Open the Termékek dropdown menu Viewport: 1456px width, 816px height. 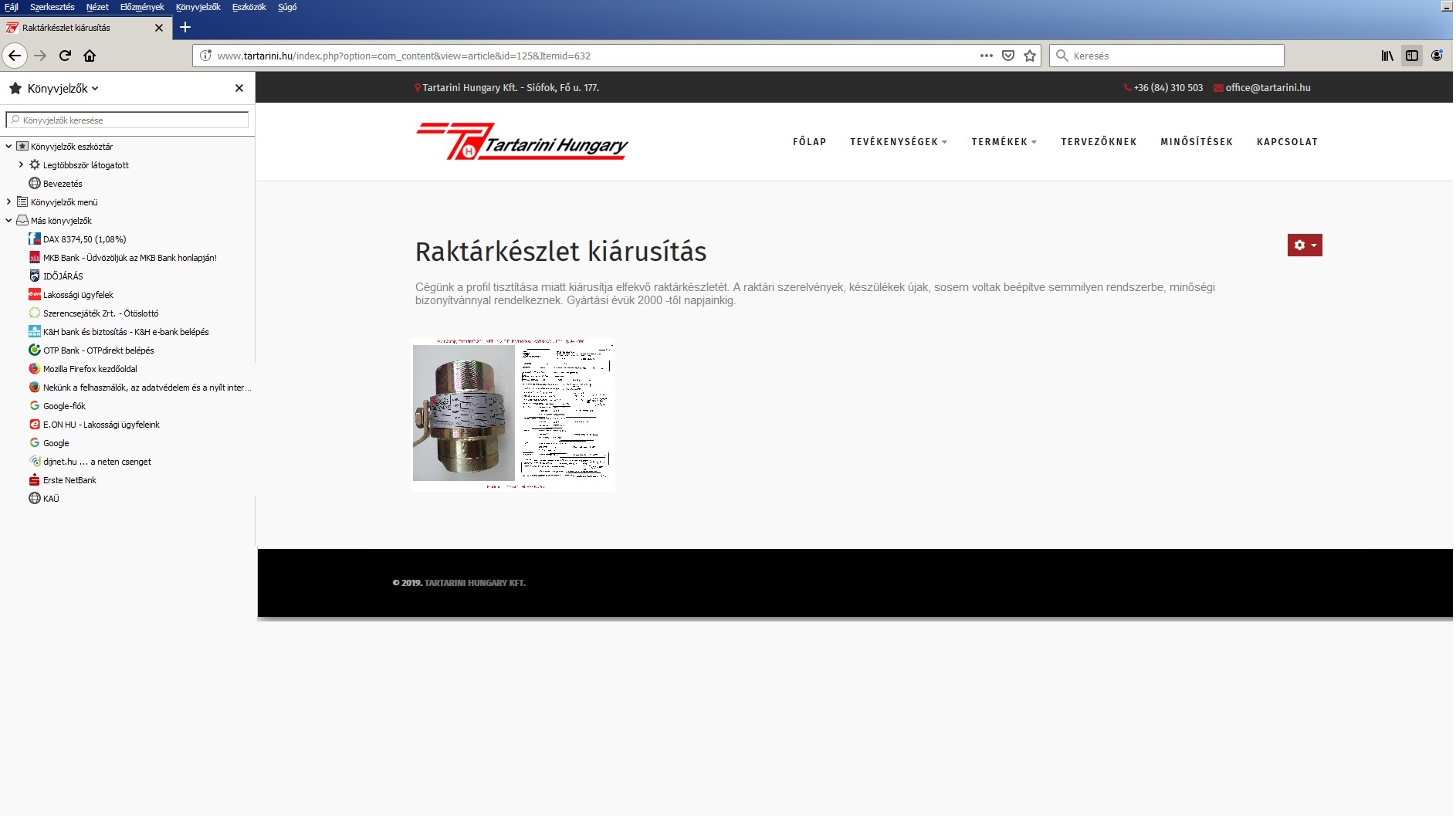[x=1004, y=142]
